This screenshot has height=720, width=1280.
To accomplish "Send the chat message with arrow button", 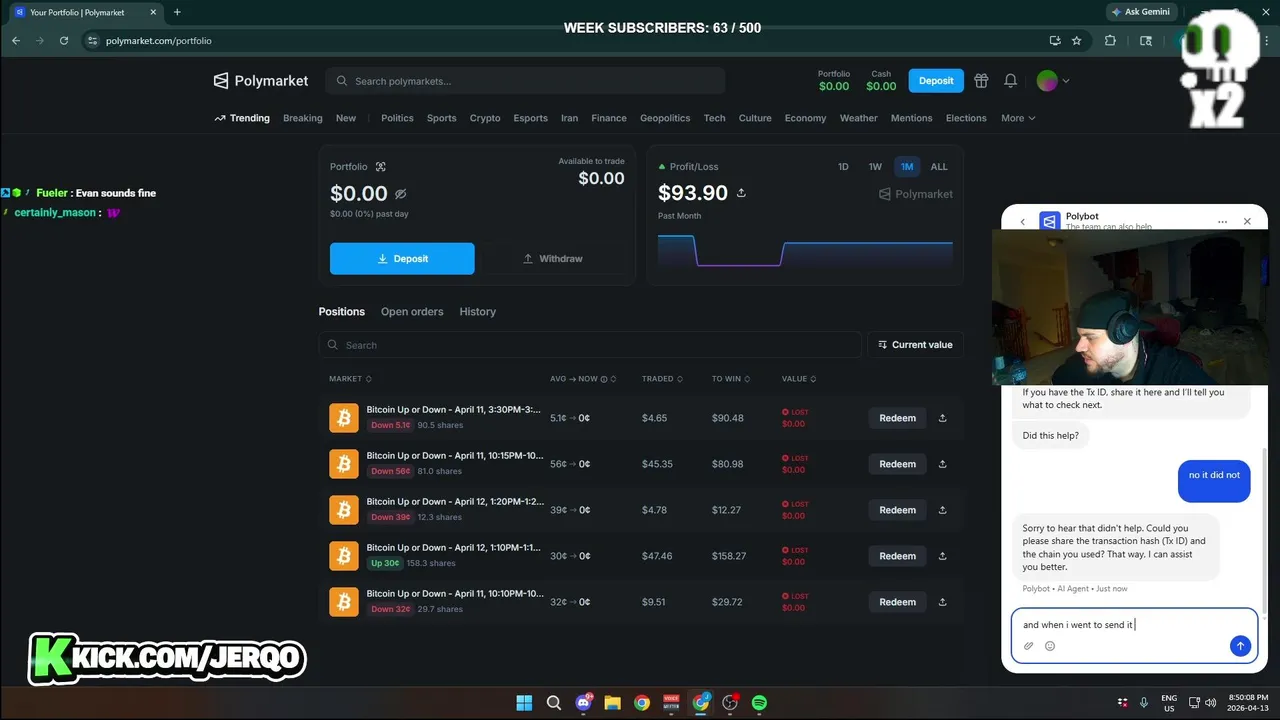I will coord(1240,646).
